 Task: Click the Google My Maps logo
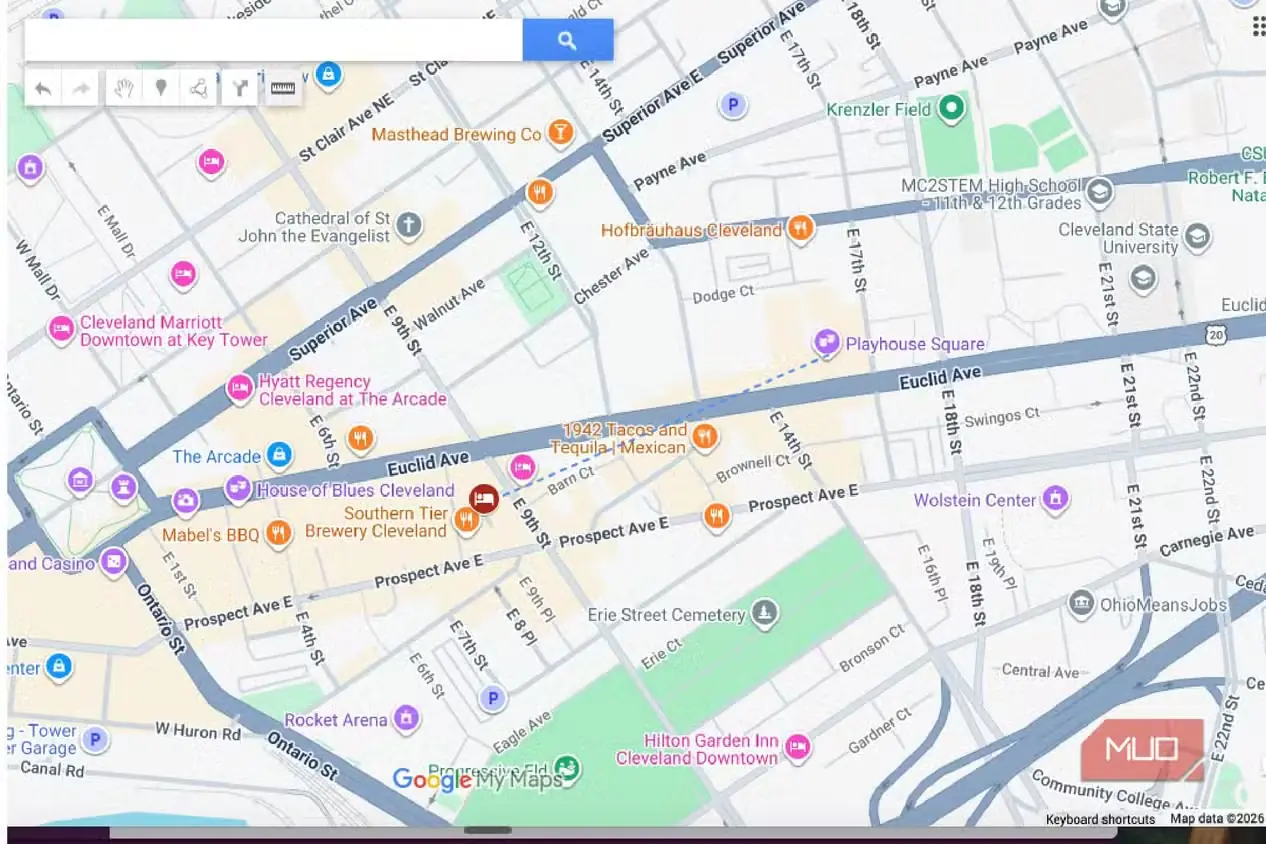click(477, 780)
